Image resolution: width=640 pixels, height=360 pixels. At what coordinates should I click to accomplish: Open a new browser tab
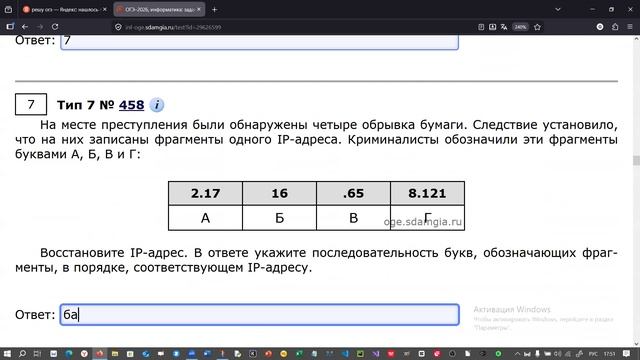pyautogui.click(x=214, y=9)
